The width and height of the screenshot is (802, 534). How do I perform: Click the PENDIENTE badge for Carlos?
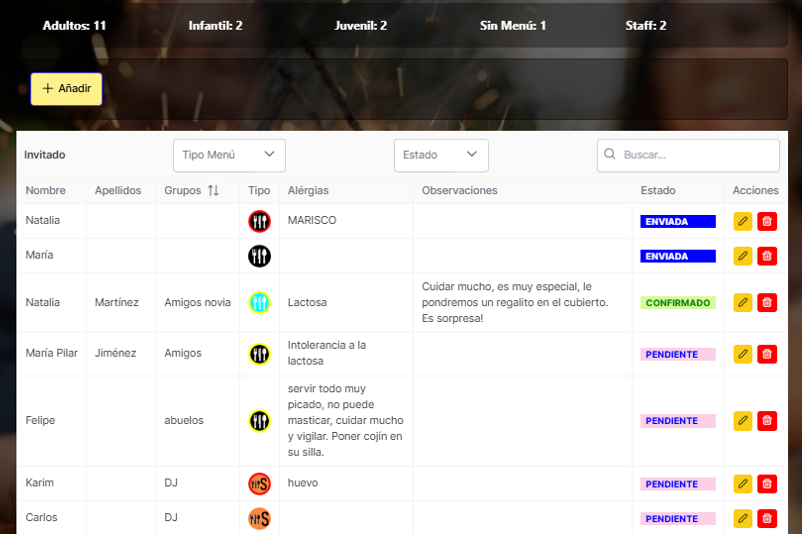[x=678, y=519]
